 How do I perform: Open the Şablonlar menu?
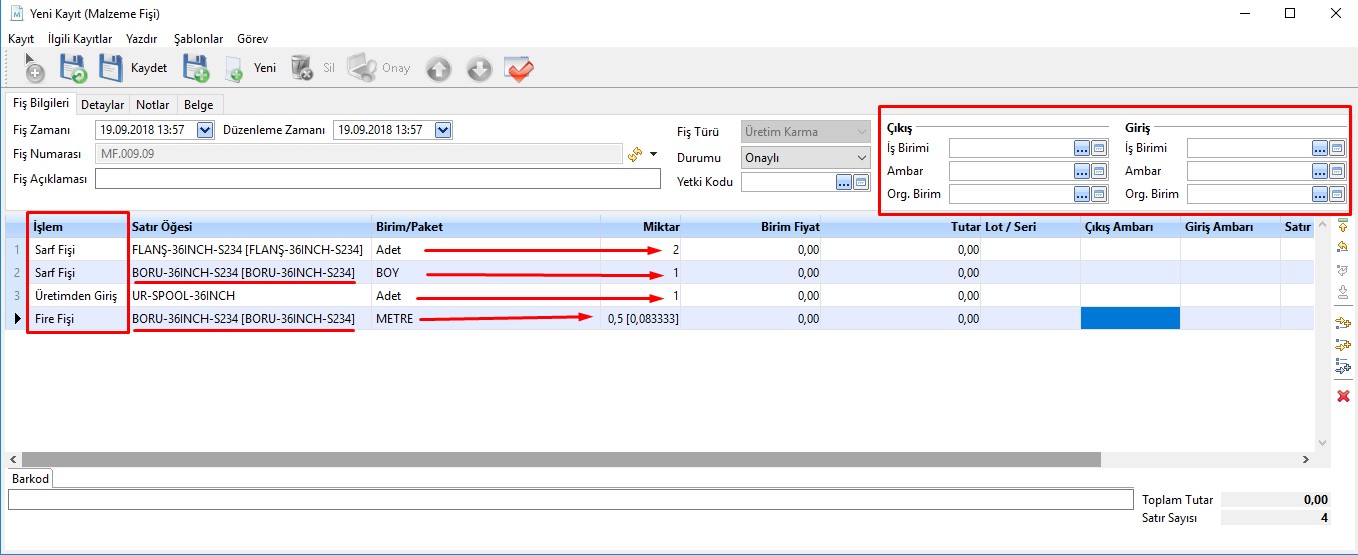pyautogui.click(x=198, y=38)
